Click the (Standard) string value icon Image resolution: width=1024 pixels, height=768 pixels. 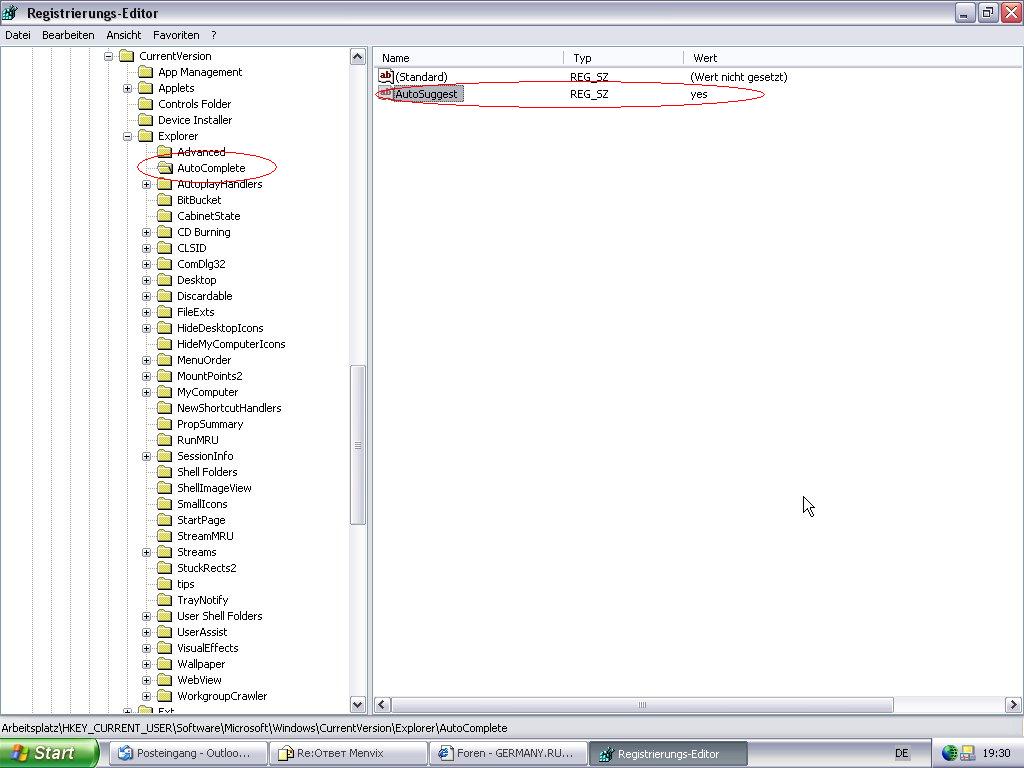point(386,76)
